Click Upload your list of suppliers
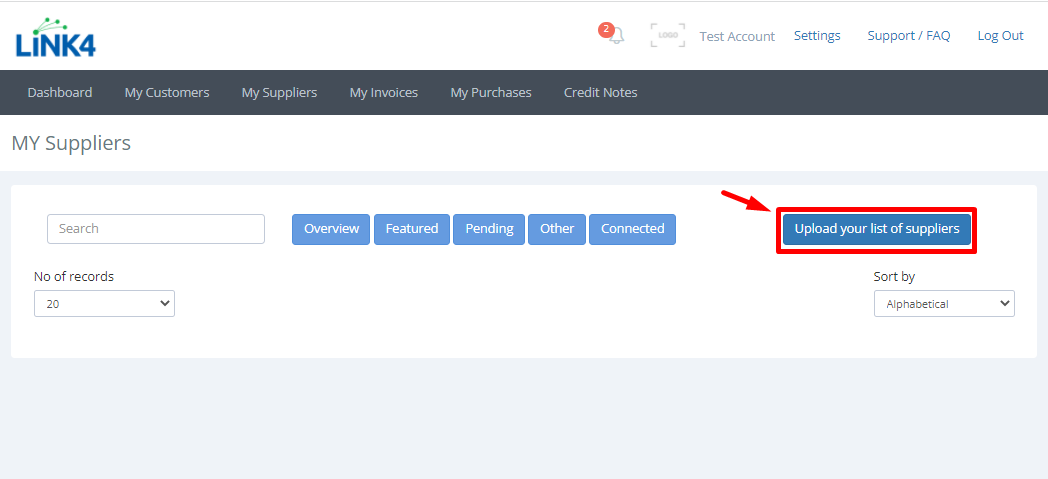The width and height of the screenshot is (1048, 479). point(877,229)
